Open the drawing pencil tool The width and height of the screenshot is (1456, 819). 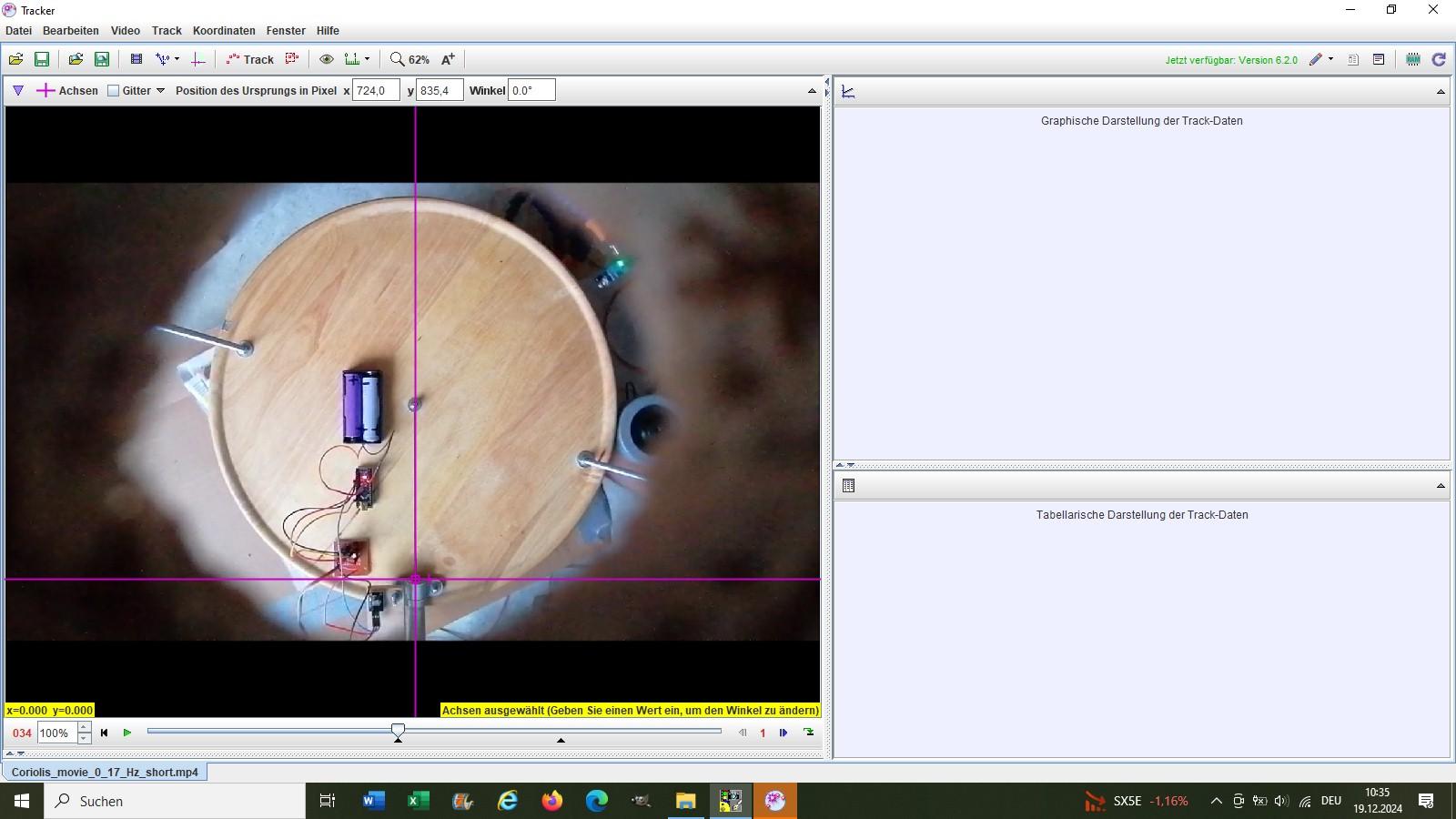1316,59
